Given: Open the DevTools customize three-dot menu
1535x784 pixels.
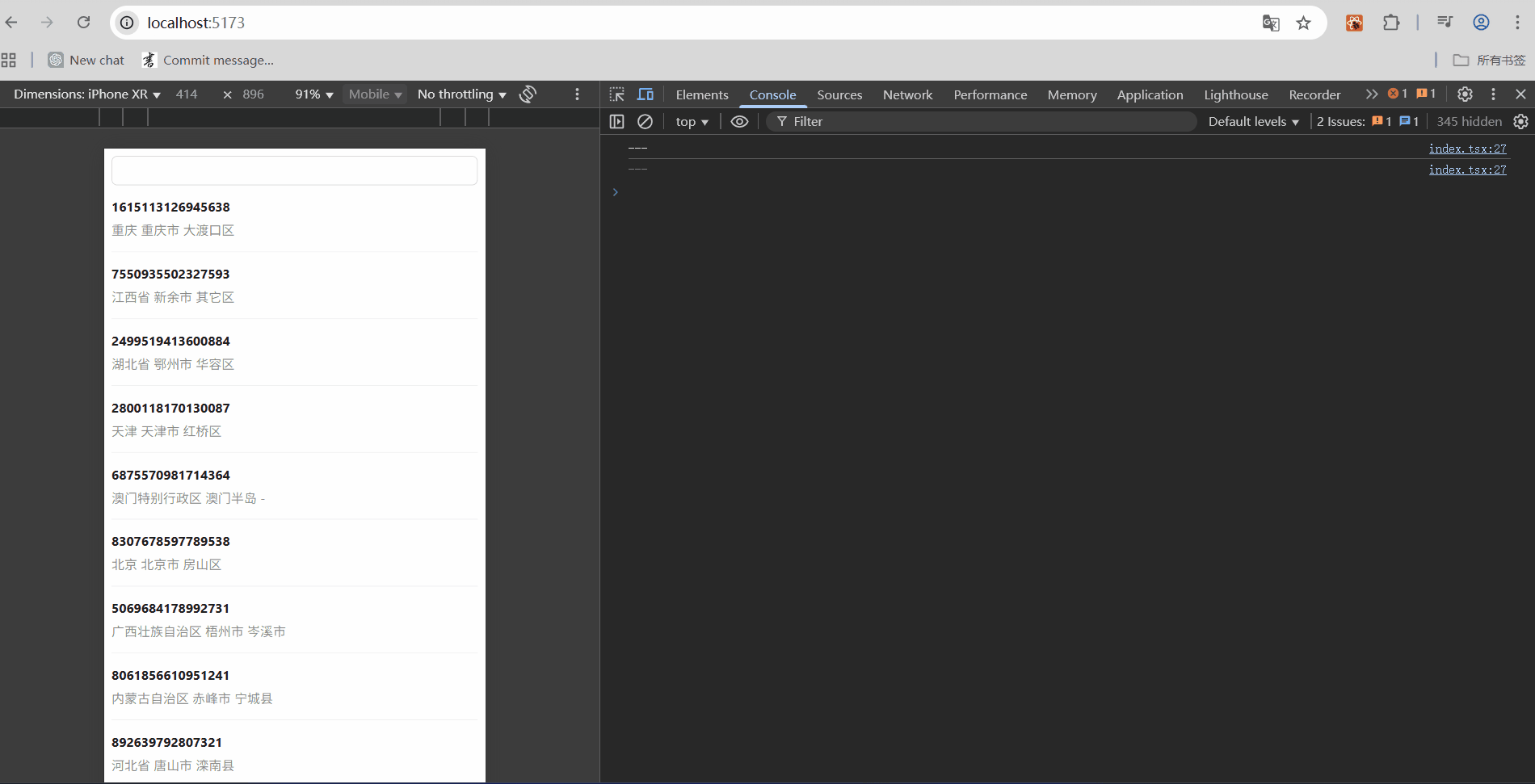Looking at the screenshot, I should pyautogui.click(x=1493, y=94).
